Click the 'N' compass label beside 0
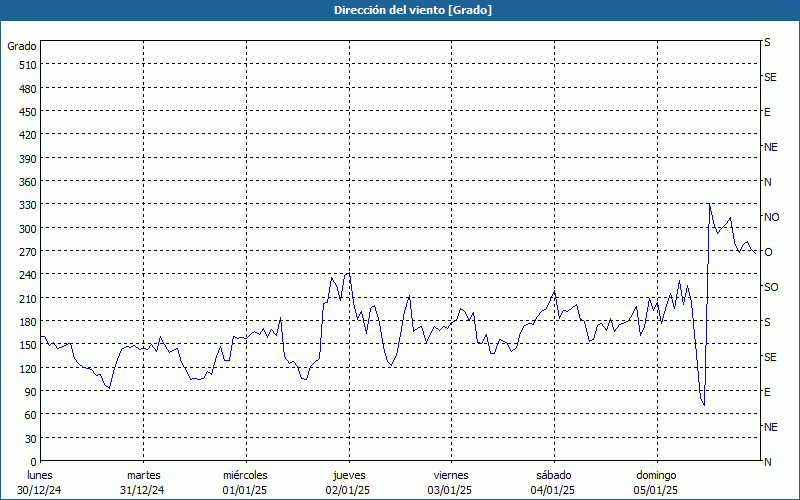 click(768, 462)
